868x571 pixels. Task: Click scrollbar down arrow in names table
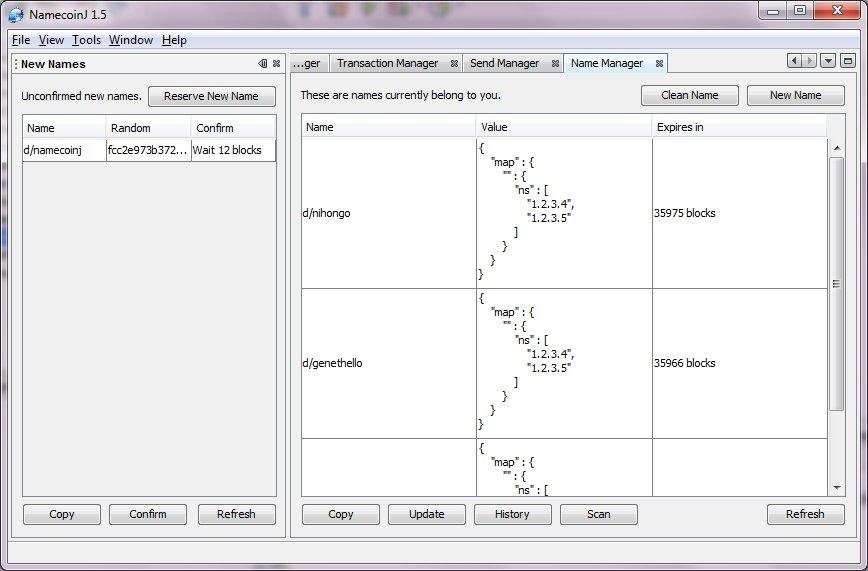[836, 488]
